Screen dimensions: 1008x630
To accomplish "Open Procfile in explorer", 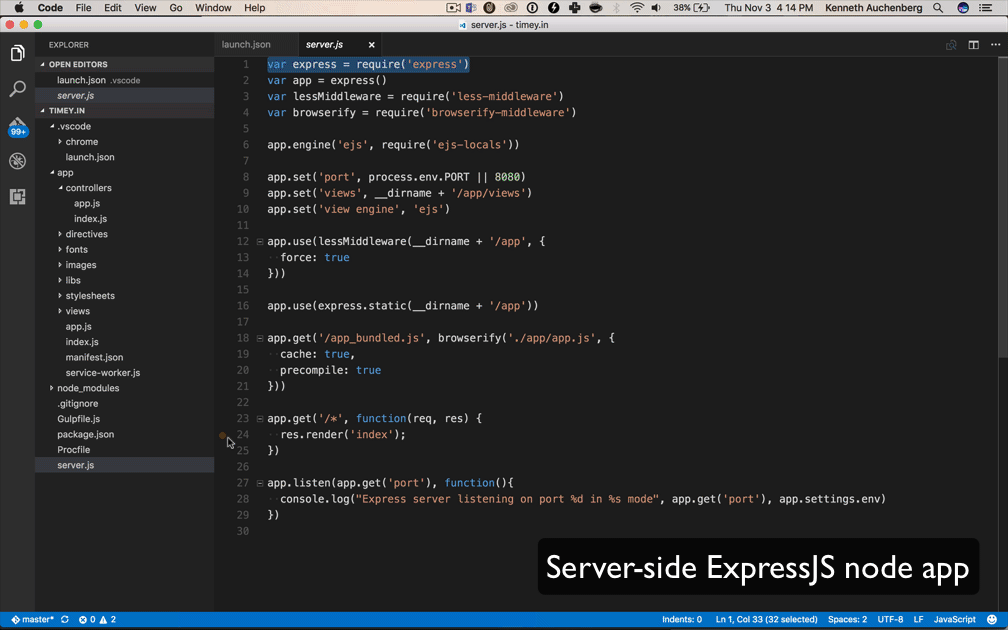I will (x=125, y=450).
